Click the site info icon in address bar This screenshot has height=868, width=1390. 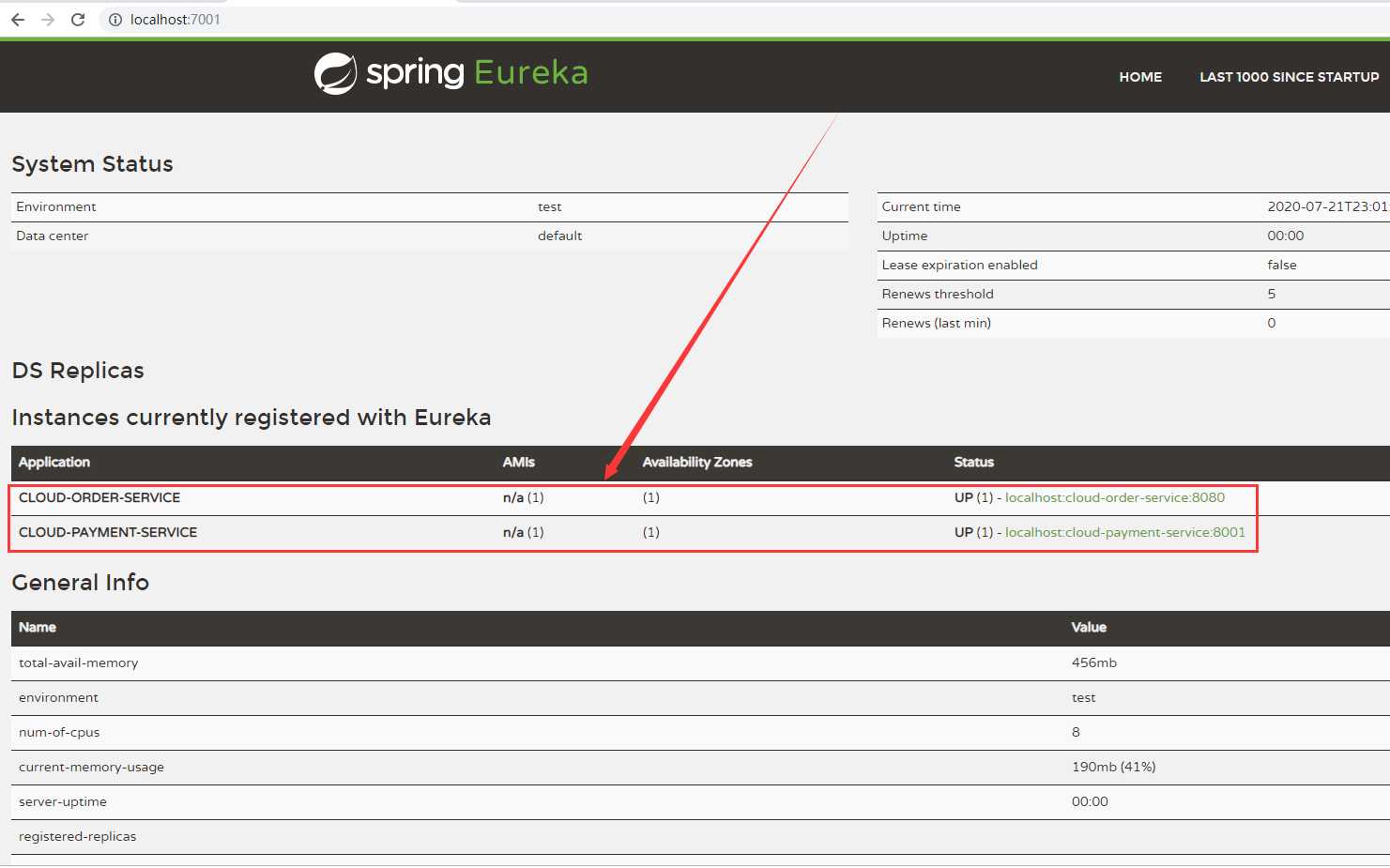point(115,20)
